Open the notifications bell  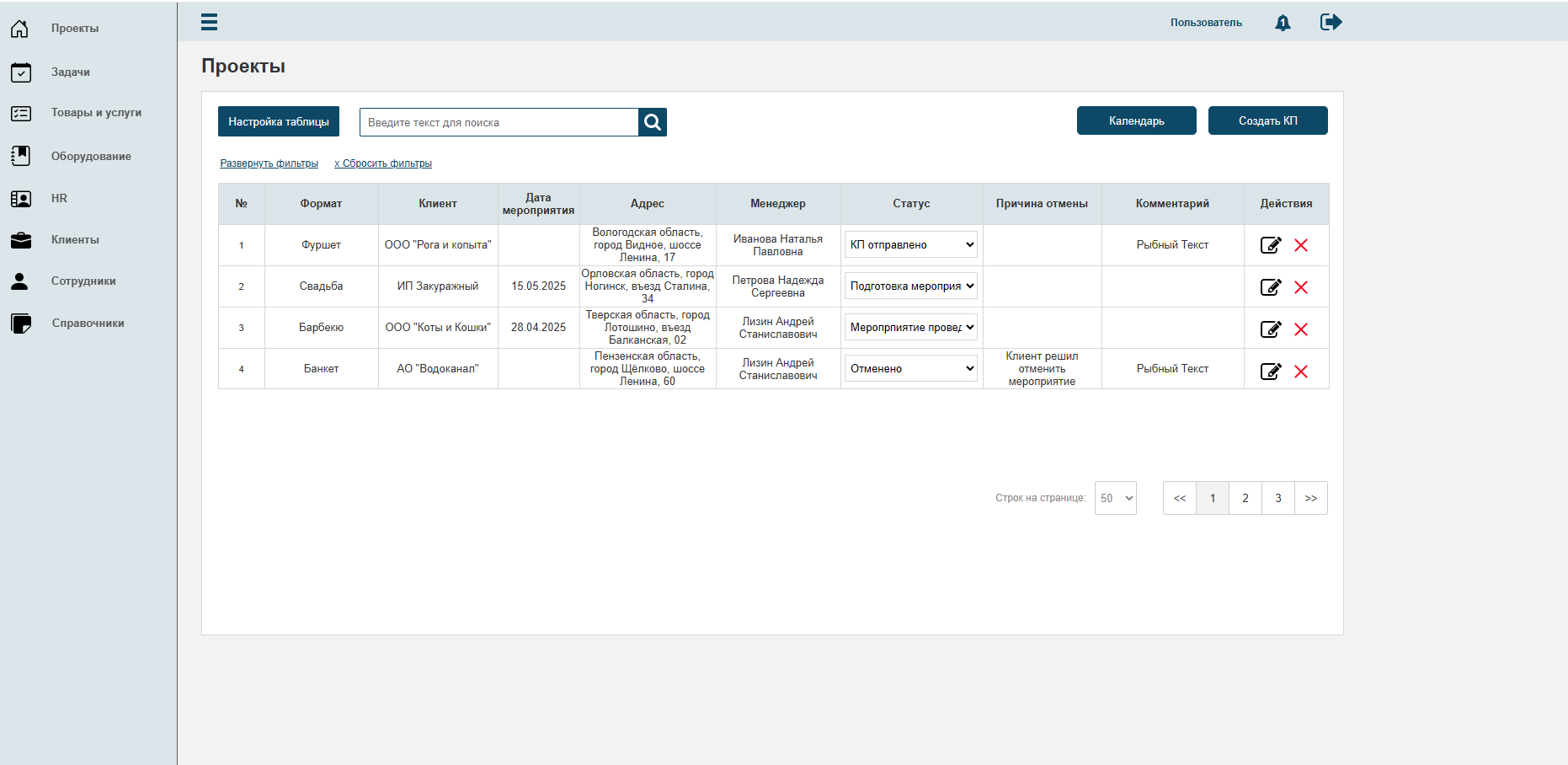pyautogui.click(x=1283, y=23)
